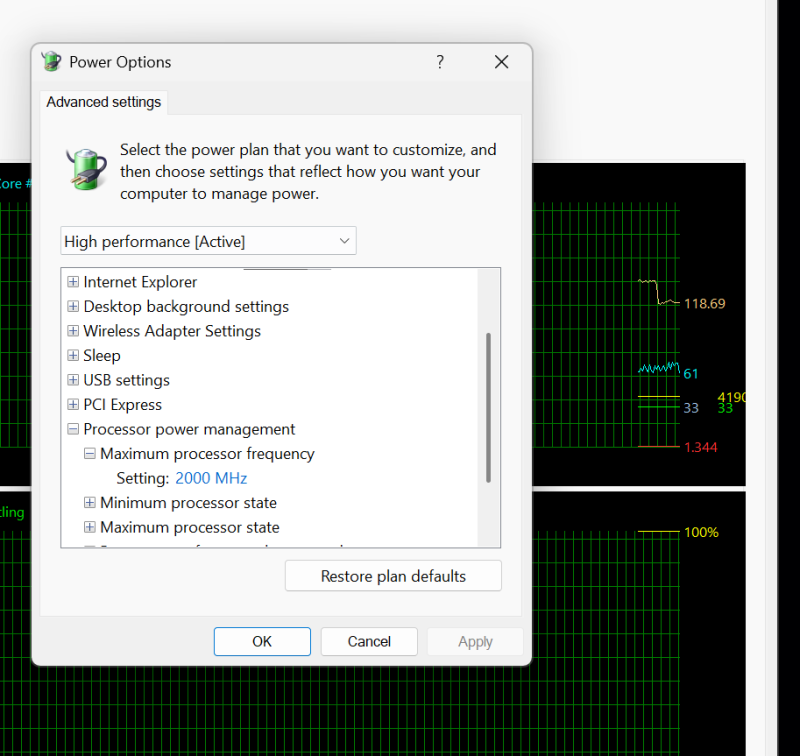Select Maximum processor frequency label
800x756 pixels.
click(207, 453)
